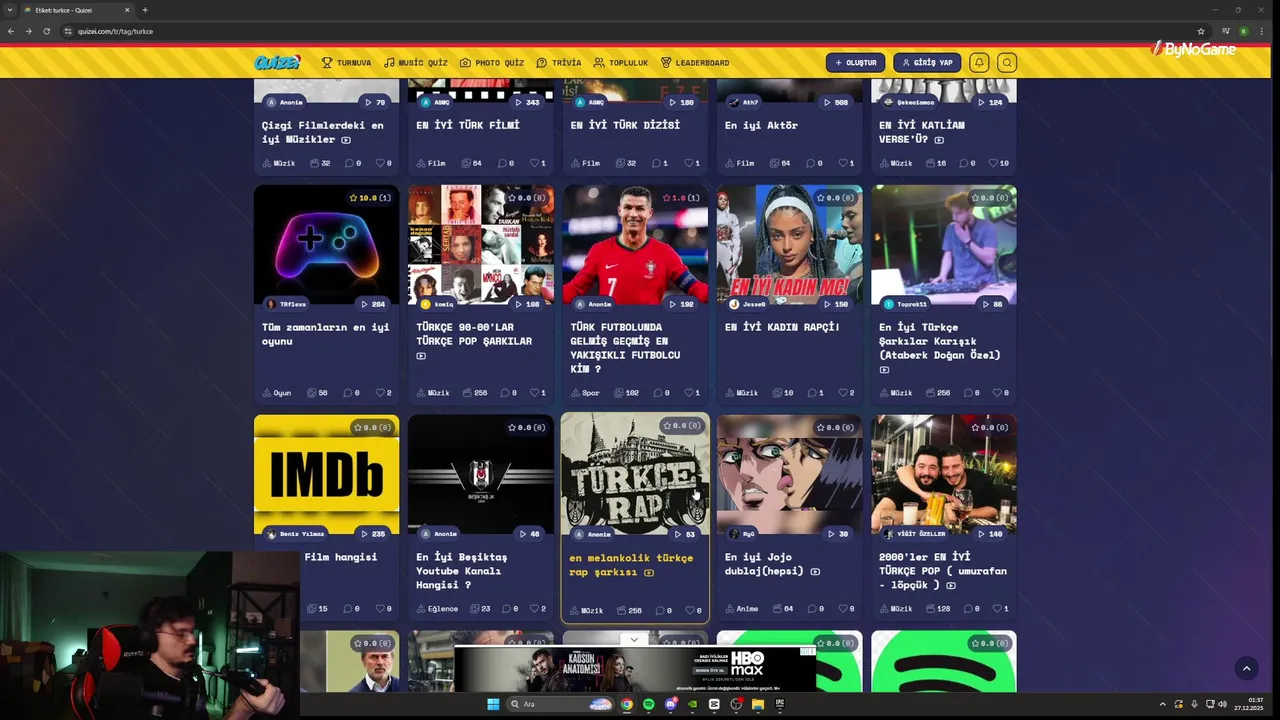
Task: Open the Türkçe Rap quiz thumbnail
Action: coord(635,475)
